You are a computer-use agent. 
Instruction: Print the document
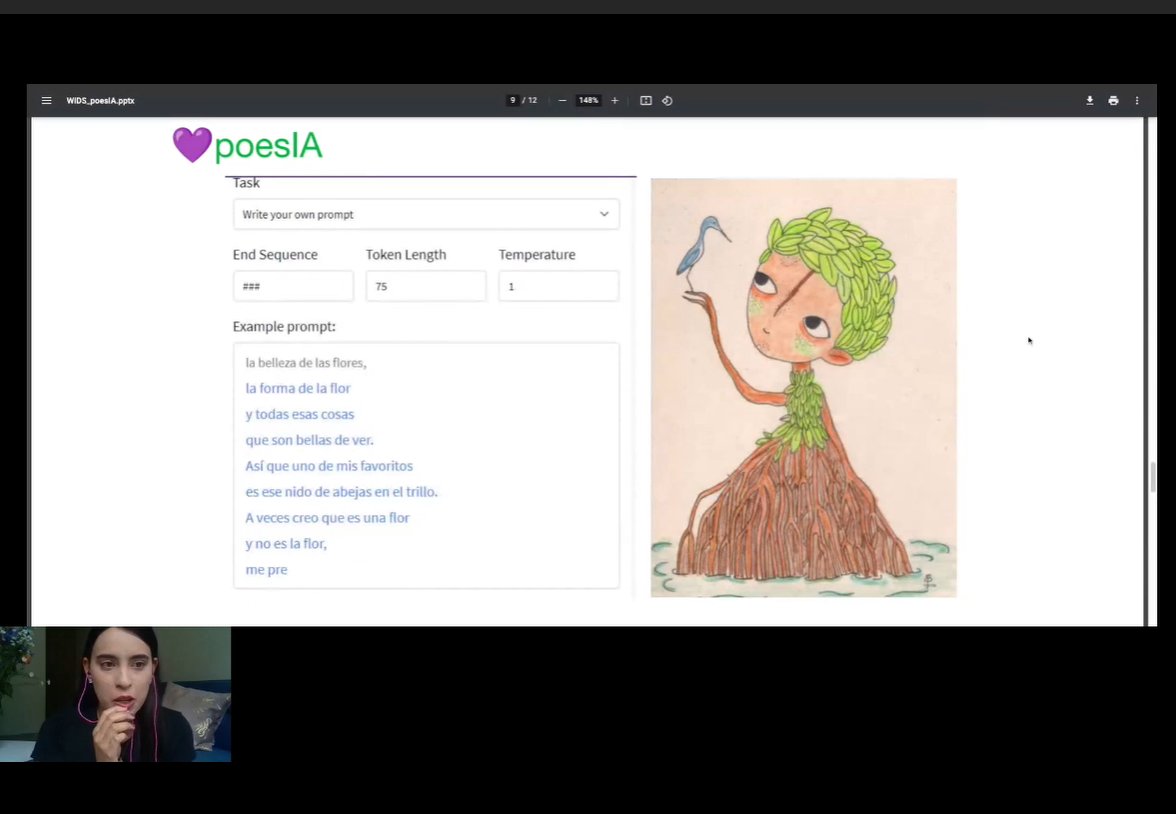[1113, 101]
